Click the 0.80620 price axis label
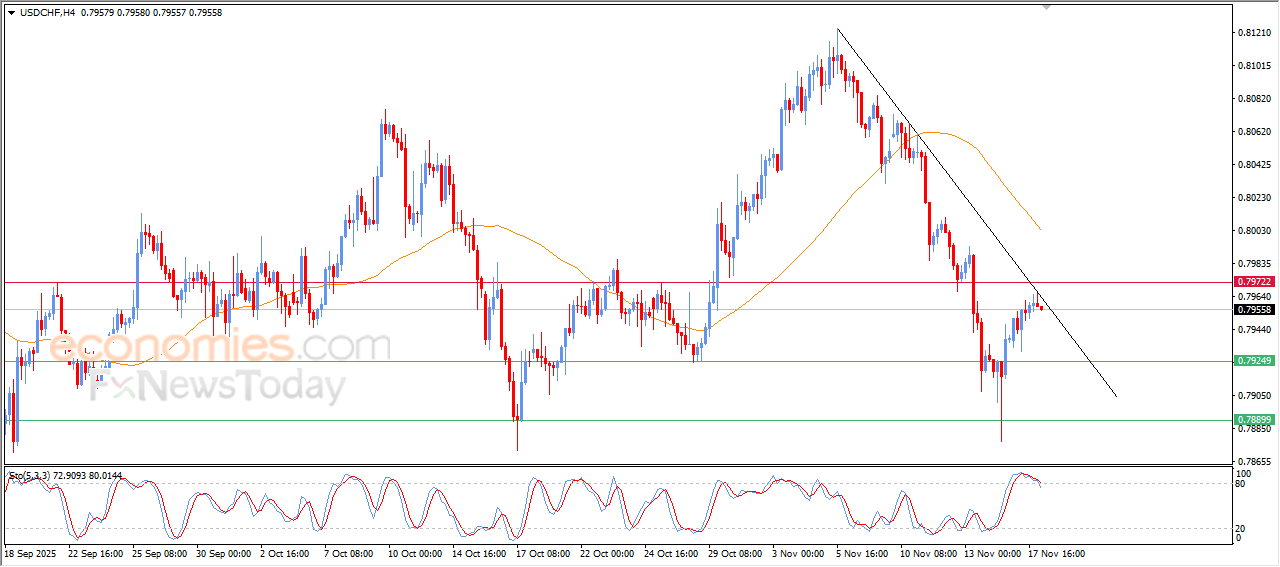Screen dimensions: 1280x567 pyautogui.click(x=1254, y=132)
